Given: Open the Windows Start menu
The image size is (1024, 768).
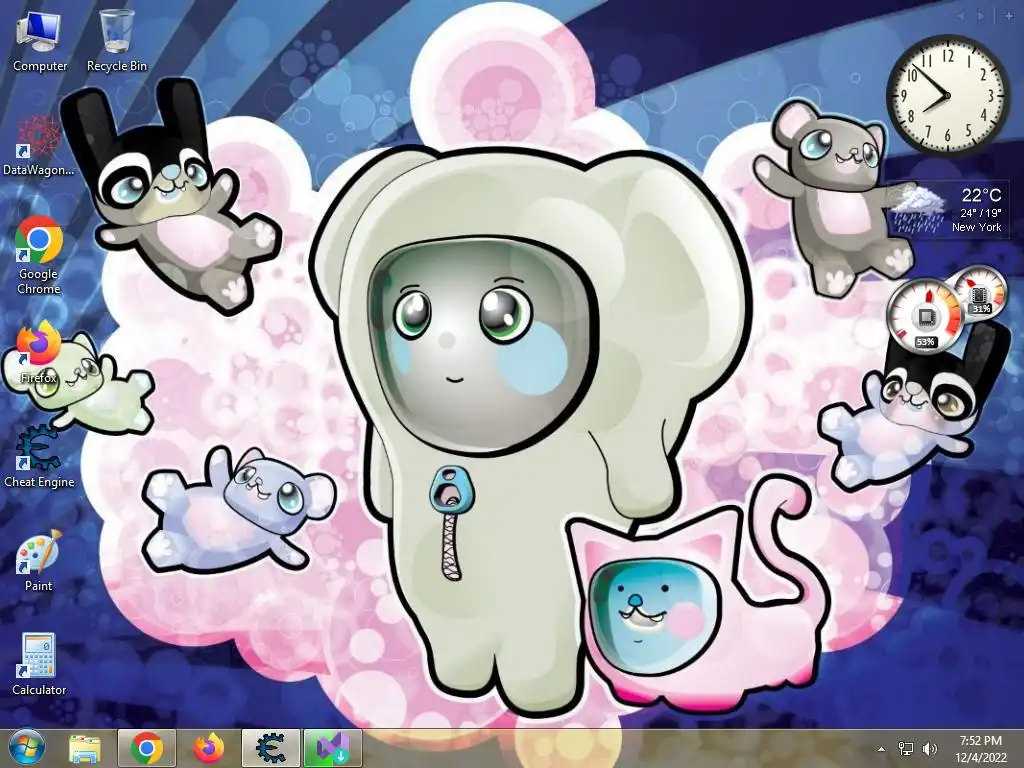Looking at the screenshot, I should tap(27, 748).
